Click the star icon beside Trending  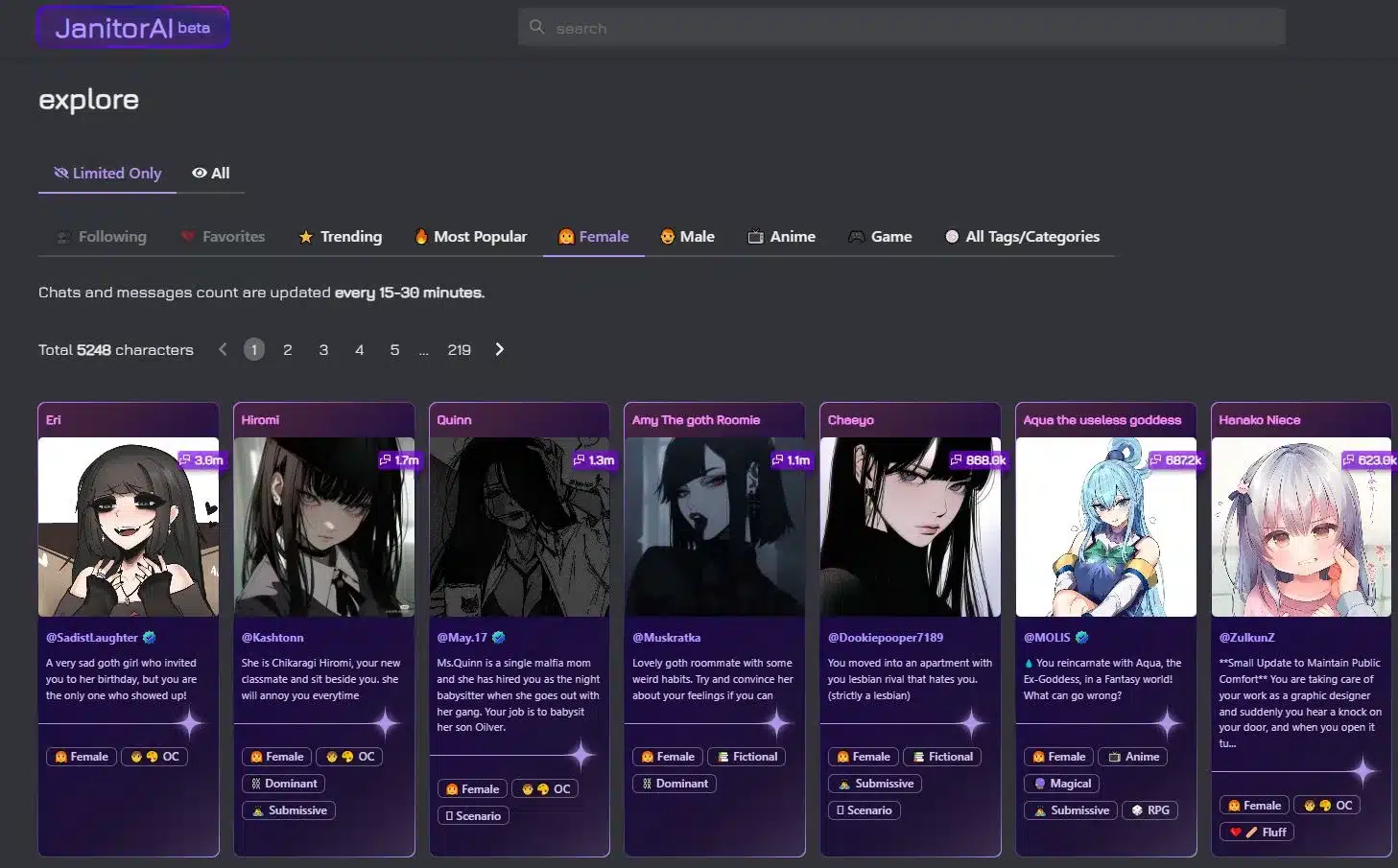click(306, 236)
